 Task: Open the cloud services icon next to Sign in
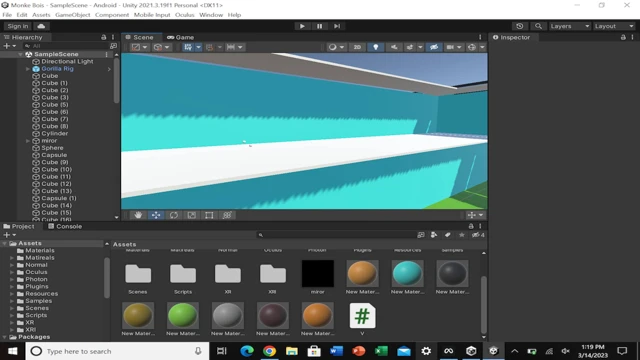(41, 26)
